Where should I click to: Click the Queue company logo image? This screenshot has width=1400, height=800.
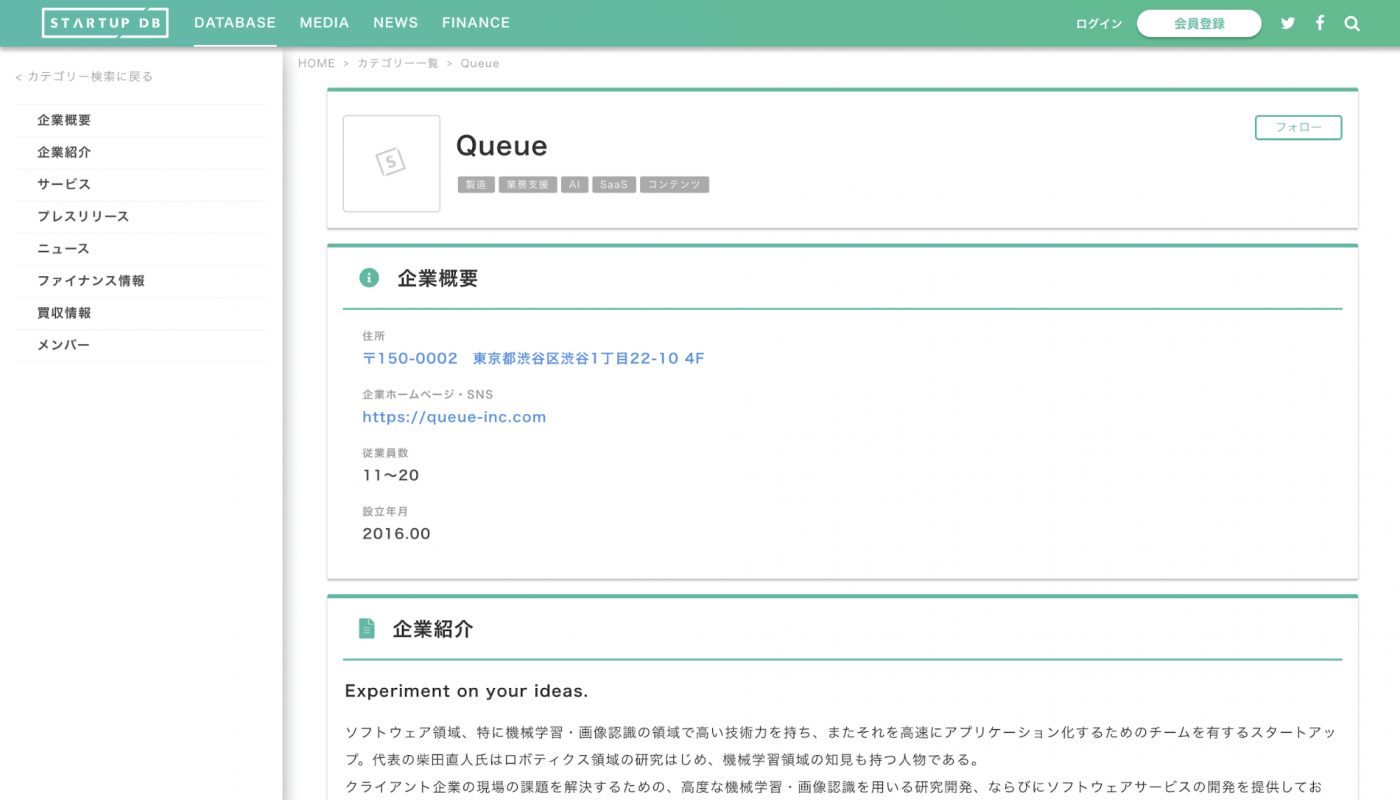(x=391, y=163)
